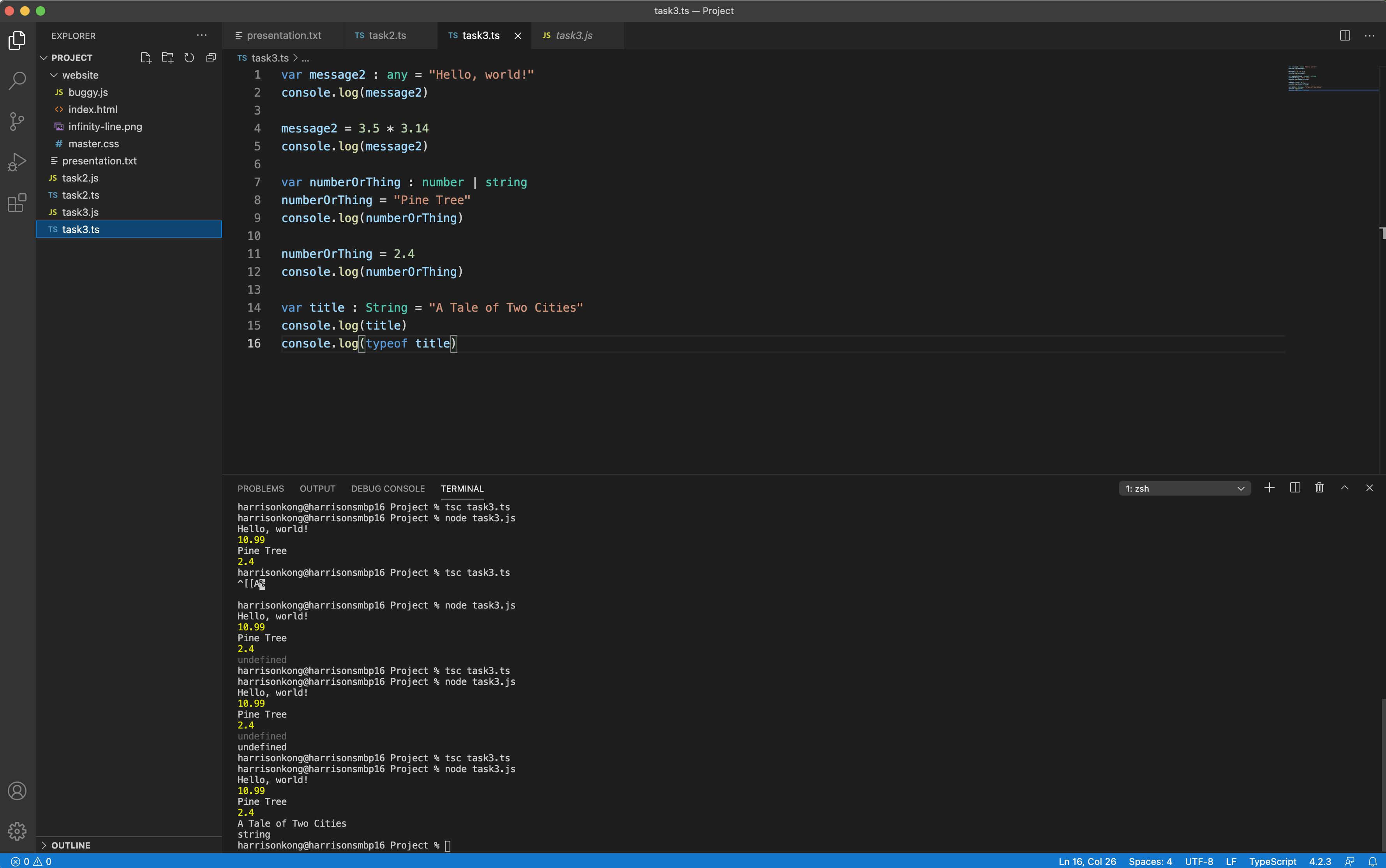Screen dimensions: 1386x868
Task: Kill the terminal with trash icon
Action: 1319,488
